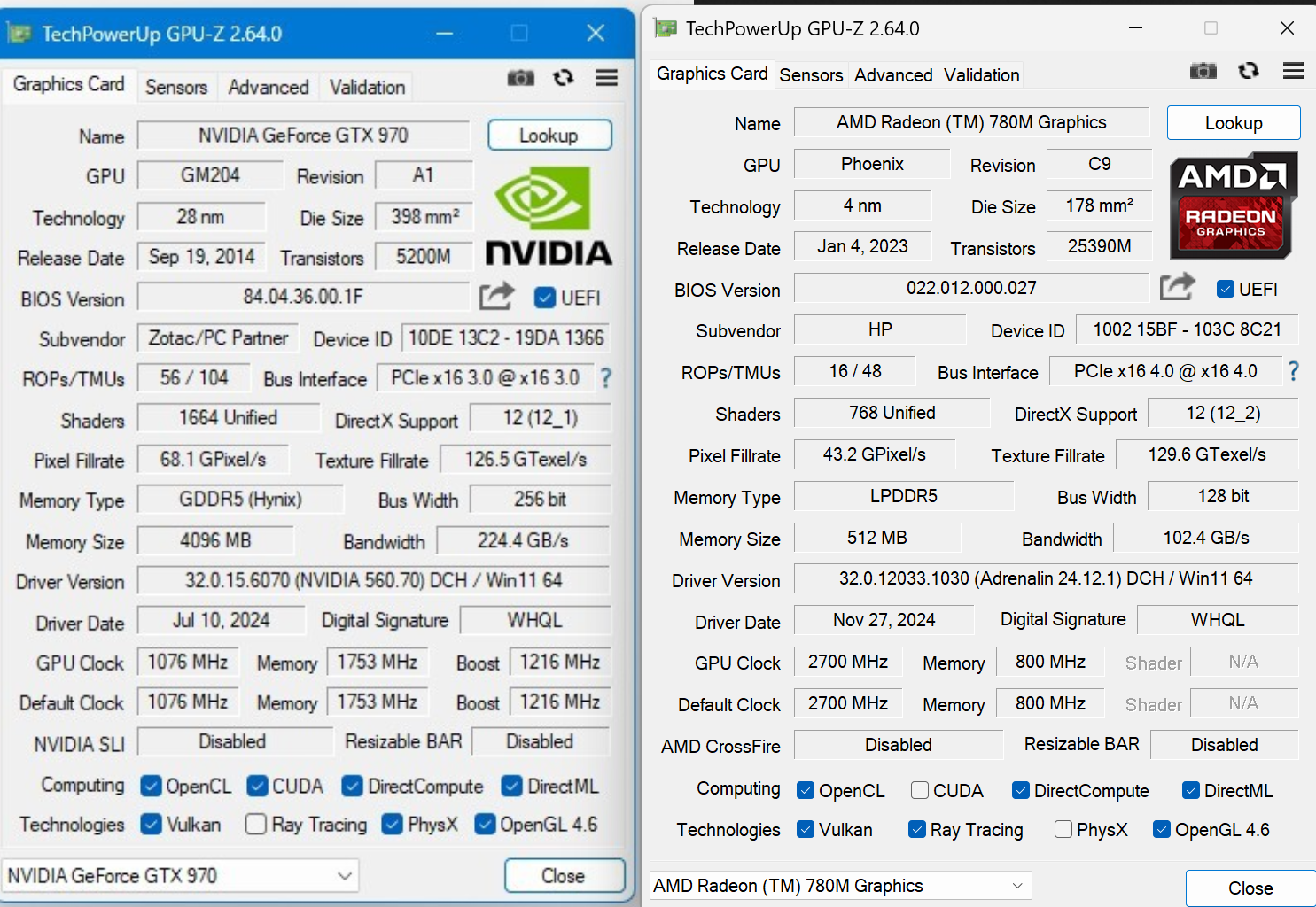The image size is (1316, 907).
Task: Click GPU value Phoenix
Action: [872, 164]
